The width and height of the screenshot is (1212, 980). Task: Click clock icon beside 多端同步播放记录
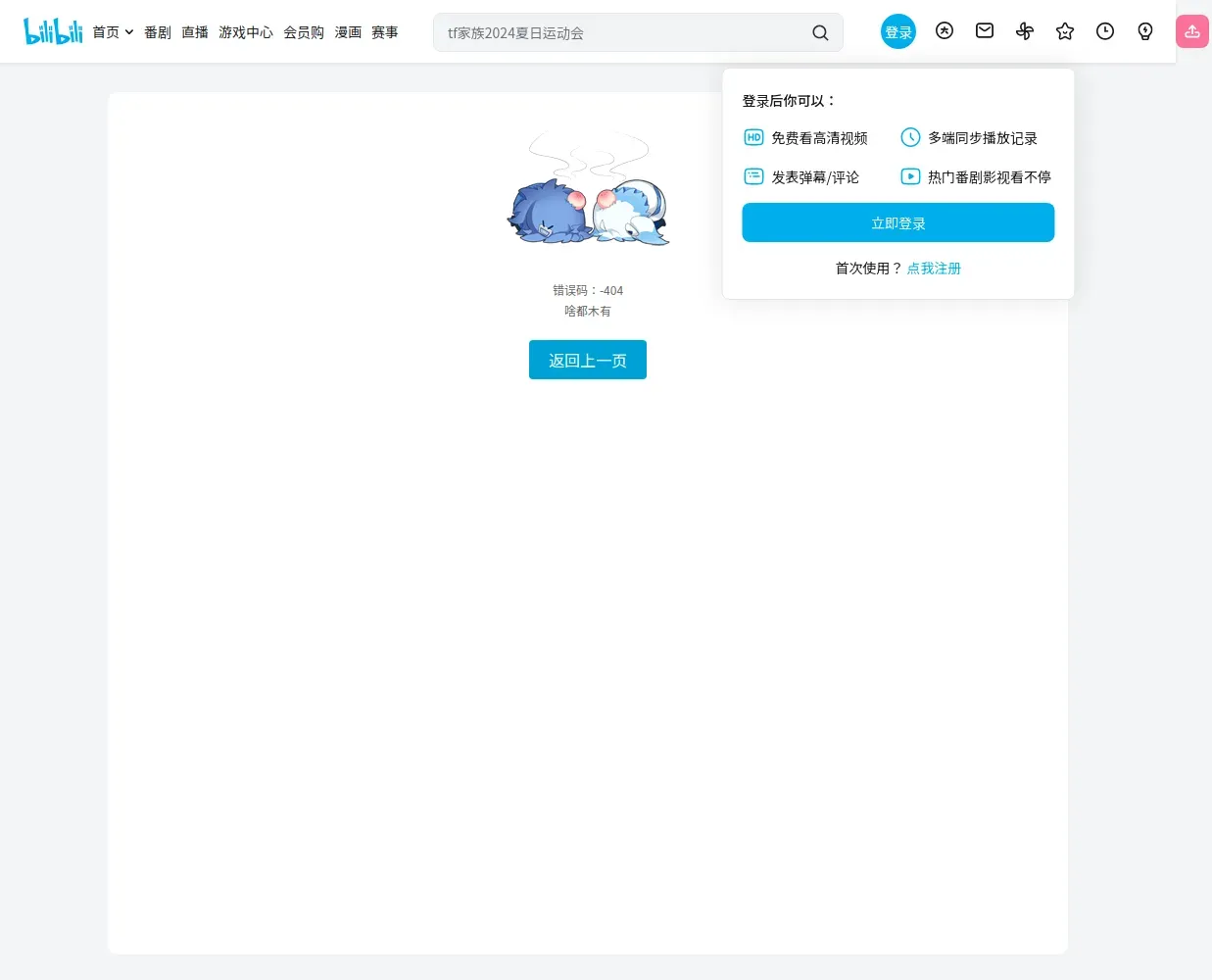[910, 137]
